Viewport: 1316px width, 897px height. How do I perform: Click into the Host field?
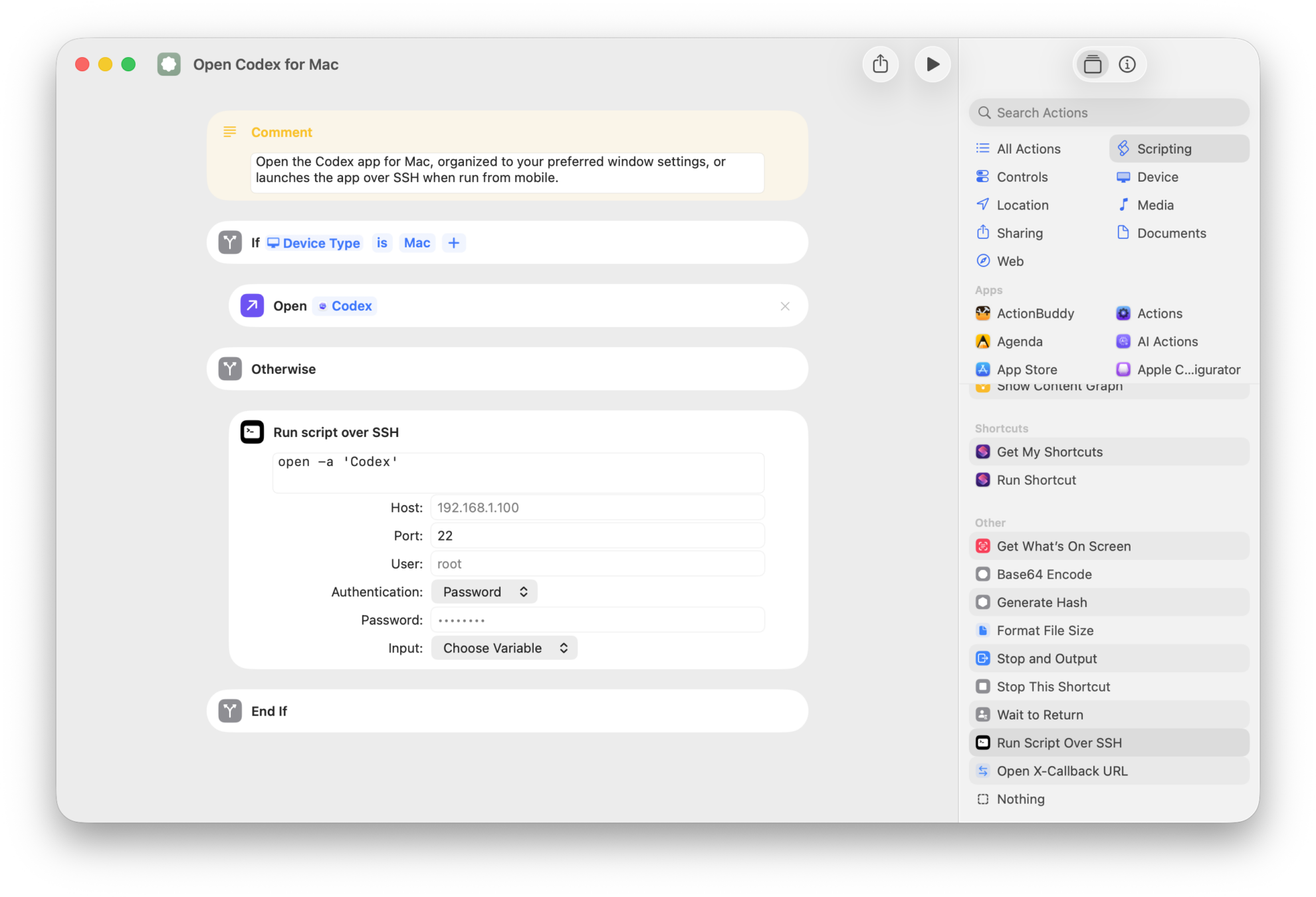pos(598,507)
